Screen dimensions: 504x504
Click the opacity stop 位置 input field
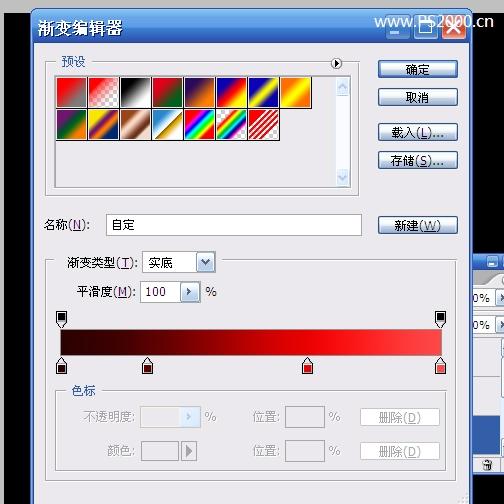pyautogui.click(x=305, y=417)
